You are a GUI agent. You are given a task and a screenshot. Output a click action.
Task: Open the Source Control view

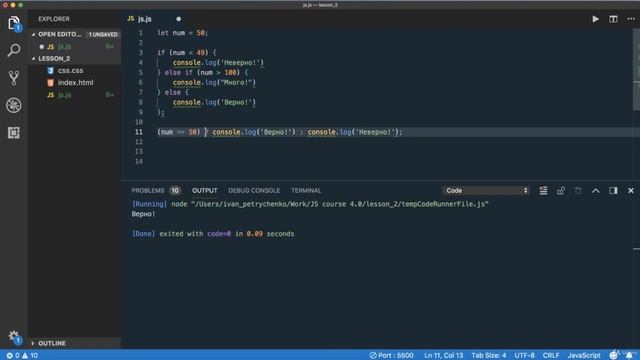pyautogui.click(x=13, y=78)
